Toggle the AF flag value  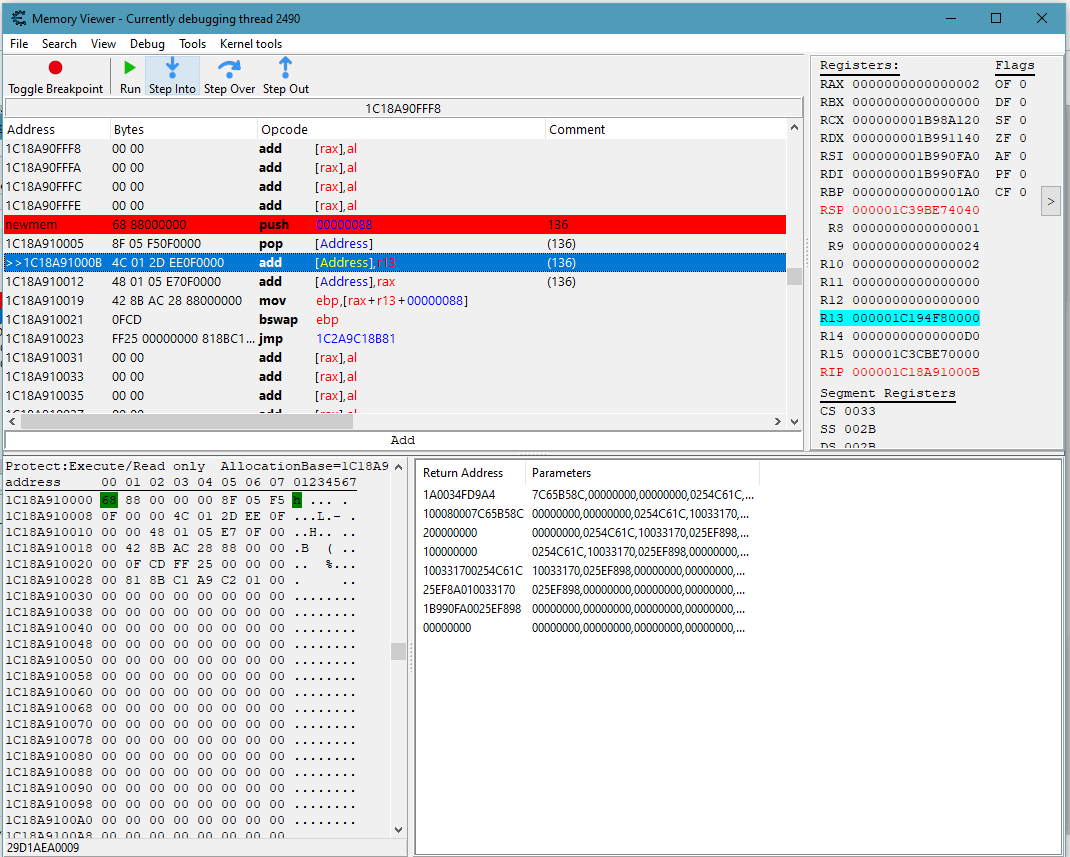(1022, 156)
